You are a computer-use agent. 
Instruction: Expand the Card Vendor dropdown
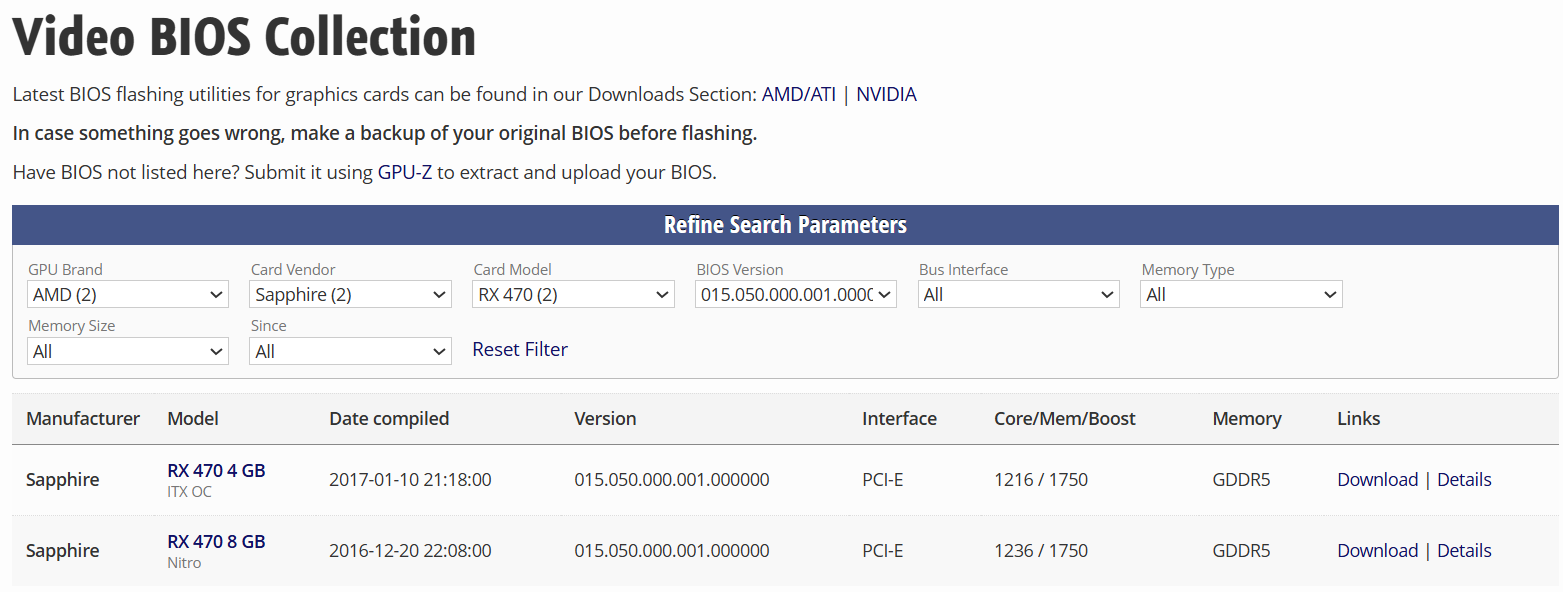coord(350,295)
